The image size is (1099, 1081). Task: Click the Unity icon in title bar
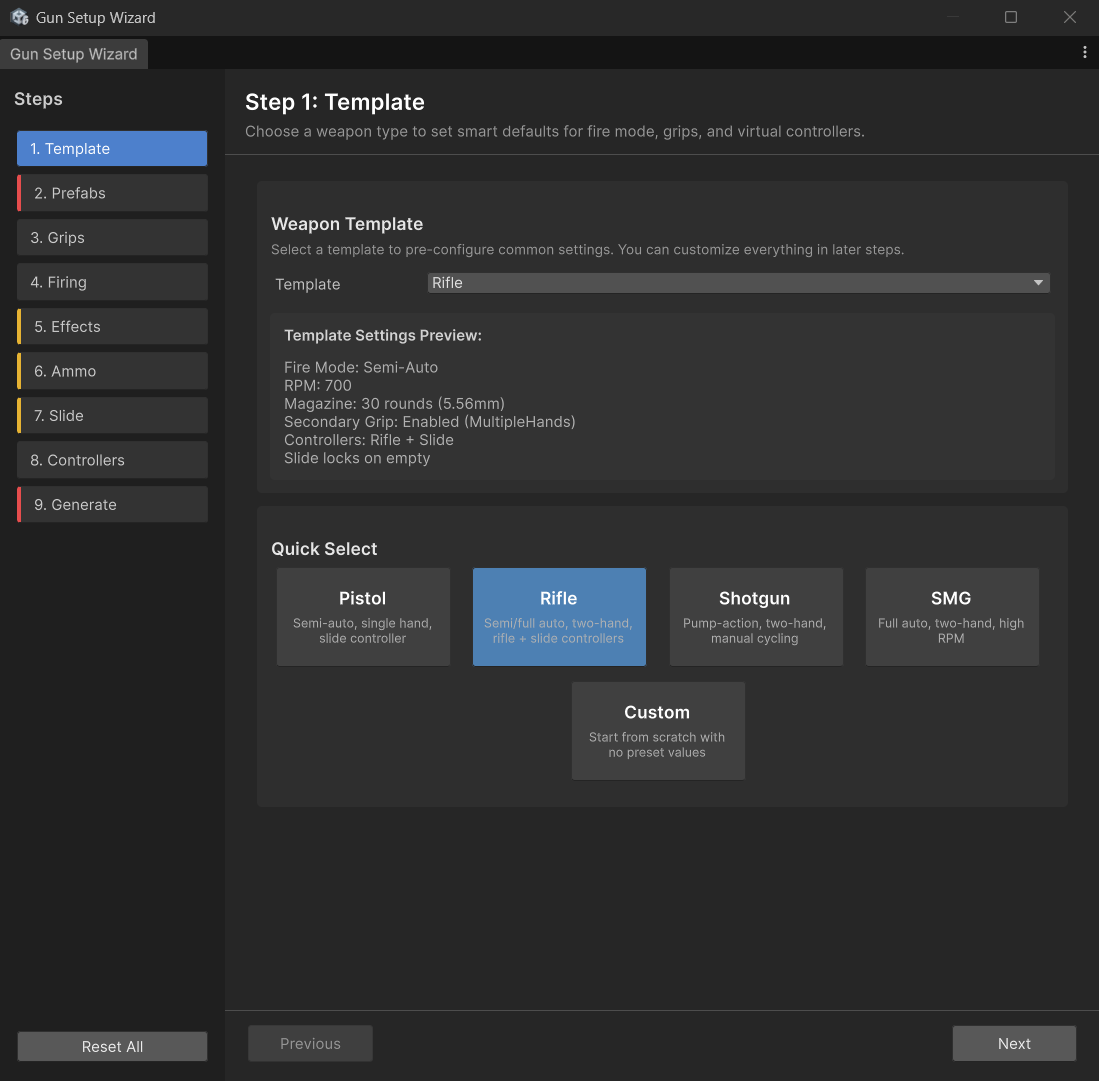pyautogui.click(x=19, y=17)
